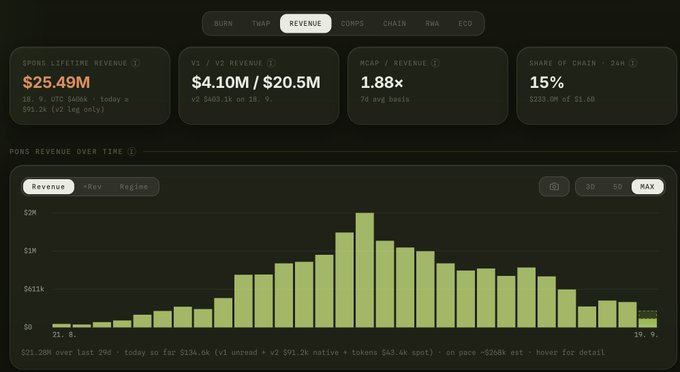
Task: Click the 15% share of chain value
Action: [x=546, y=82]
